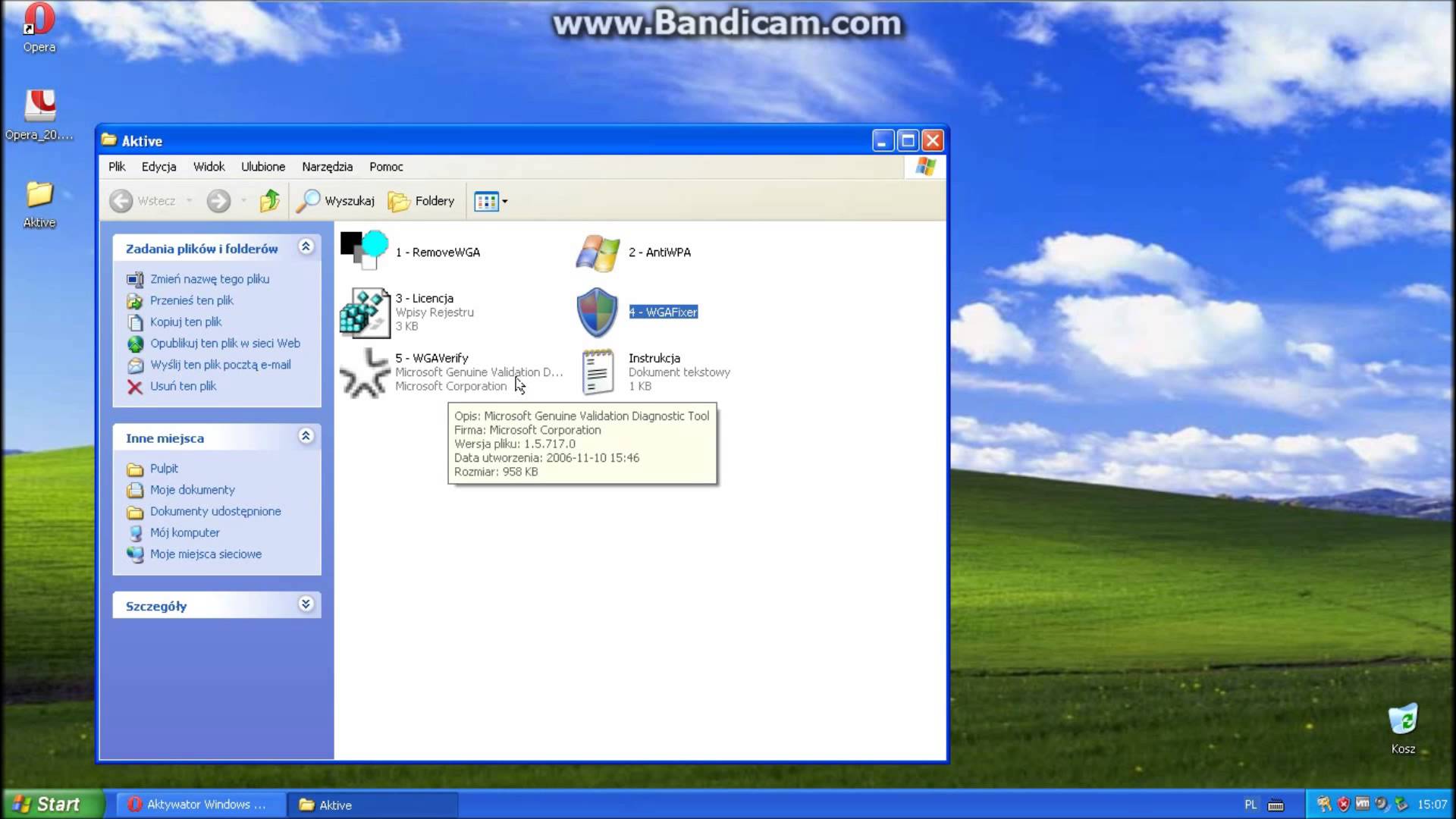
Task: Click the 1 - RemoveWGA file name
Action: (x=438, y=253)
